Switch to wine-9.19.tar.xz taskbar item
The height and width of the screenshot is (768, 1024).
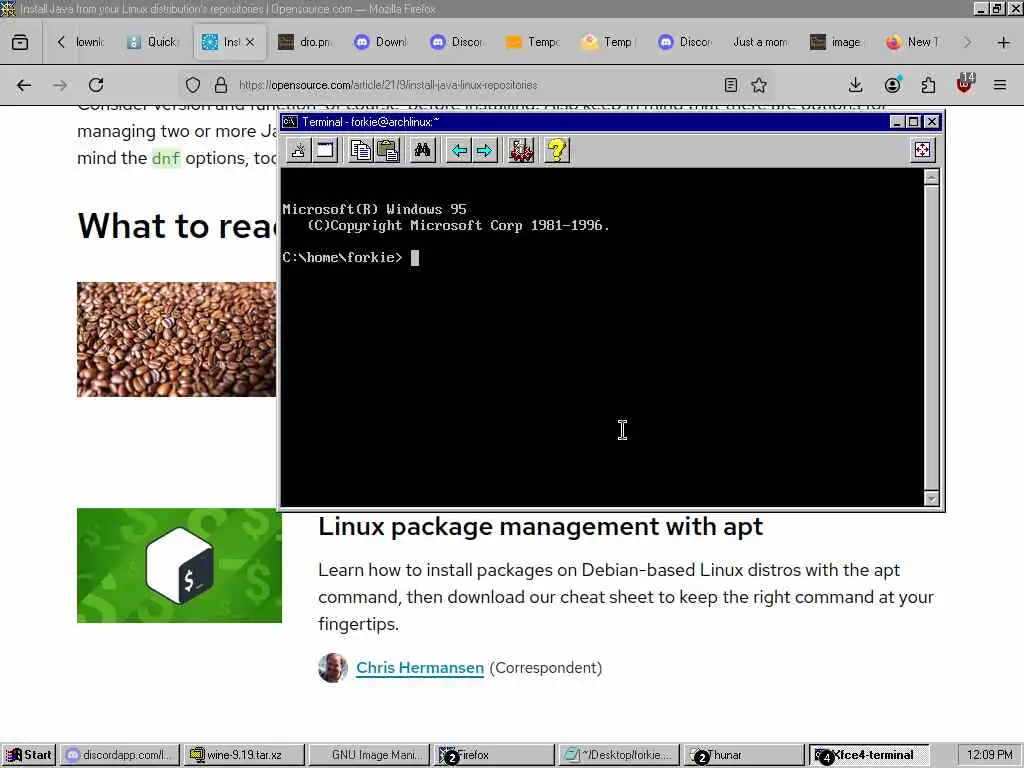244,755
